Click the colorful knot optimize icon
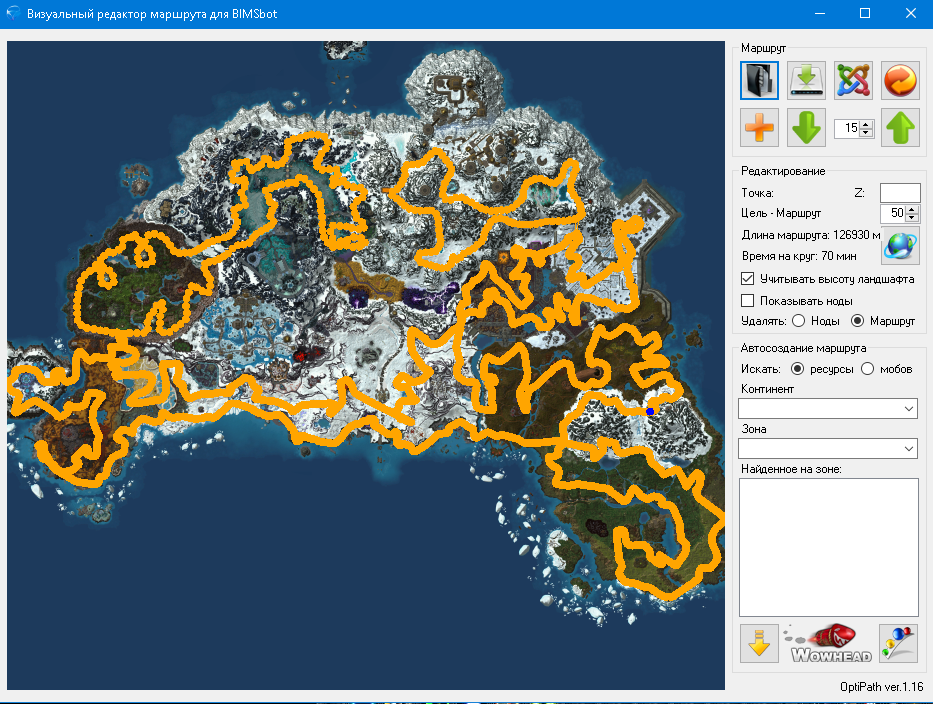 (x=853, y=80)
